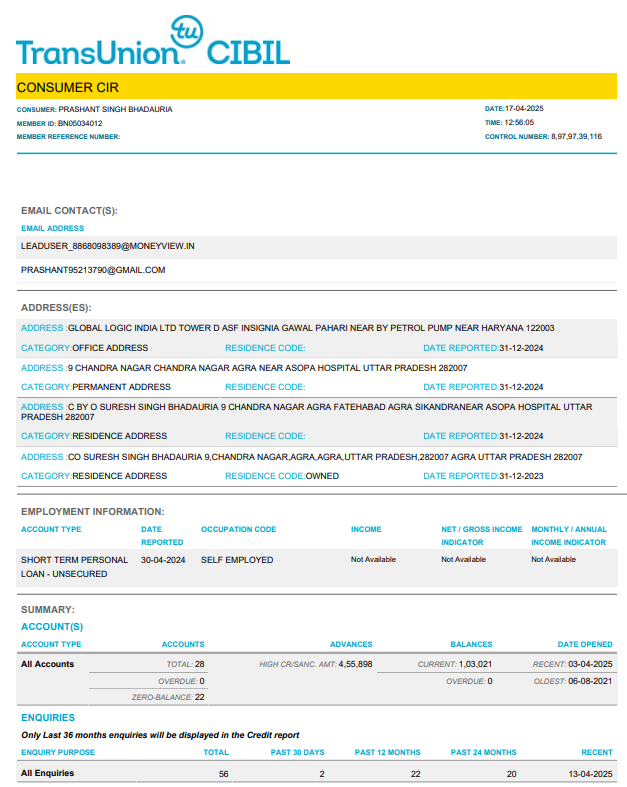Click the Member ID BN05034012

[x=80, y=123]
